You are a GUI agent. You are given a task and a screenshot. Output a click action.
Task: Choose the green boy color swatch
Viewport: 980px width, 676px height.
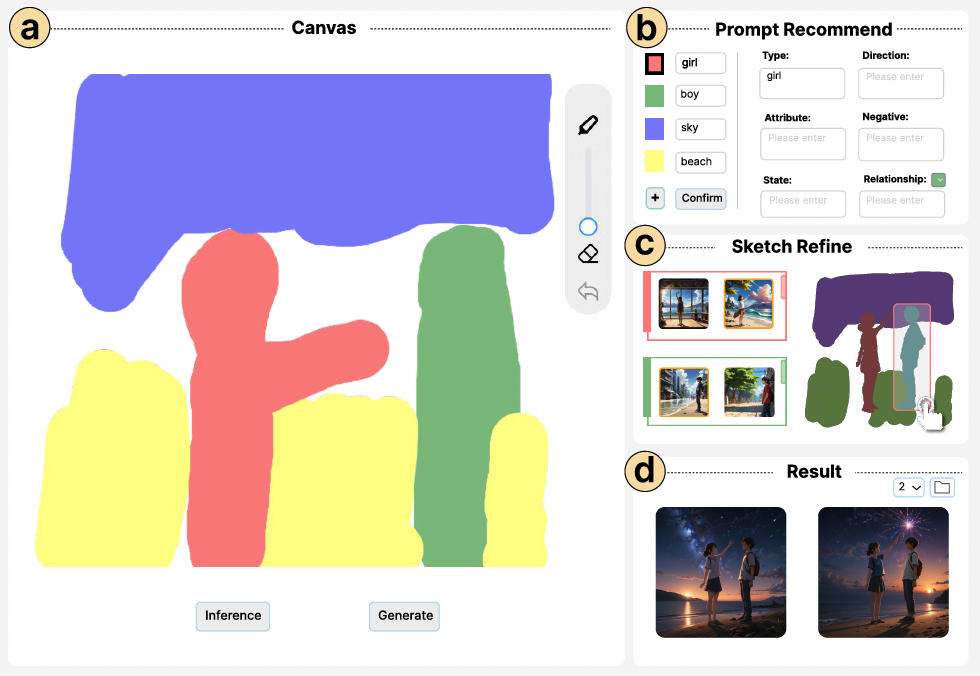tap(654, 96)
